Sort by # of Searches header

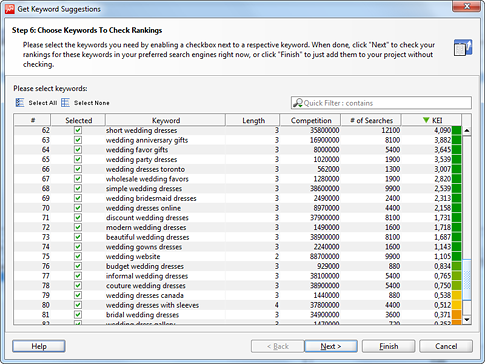[371, 120]
